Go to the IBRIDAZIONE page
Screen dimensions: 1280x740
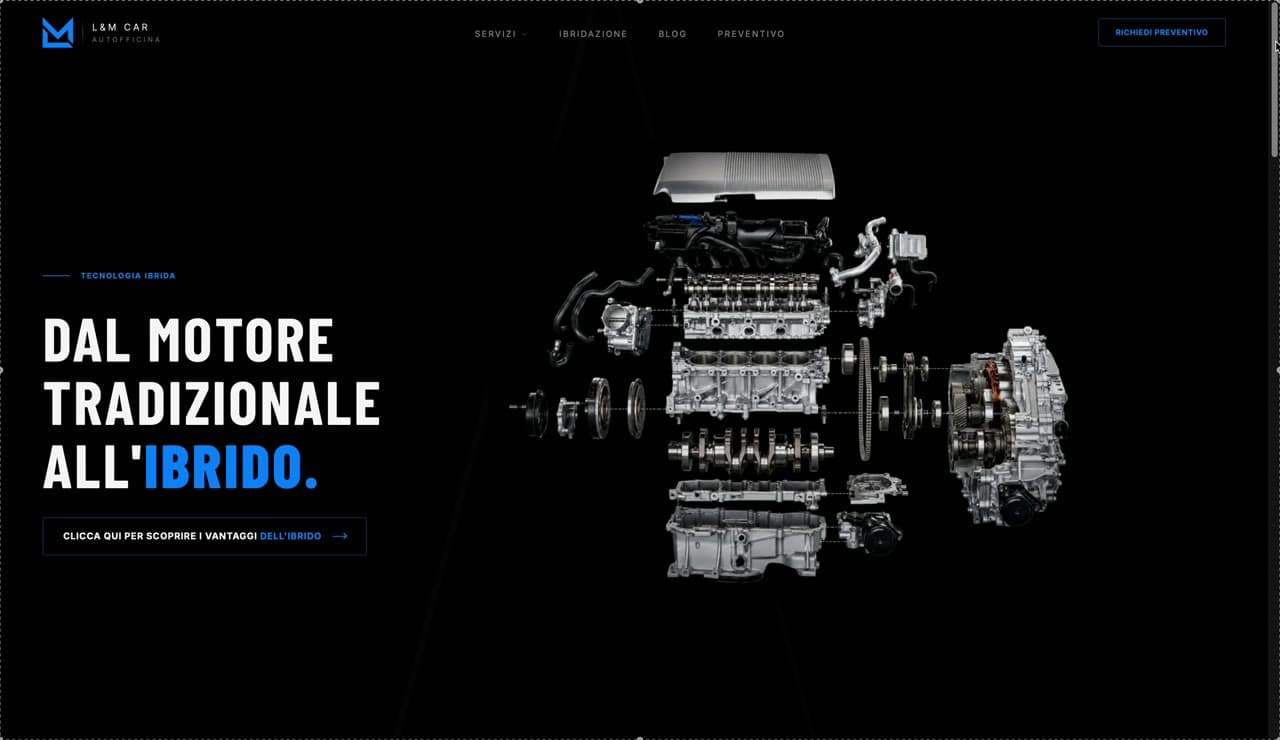(x=593, y=34)
